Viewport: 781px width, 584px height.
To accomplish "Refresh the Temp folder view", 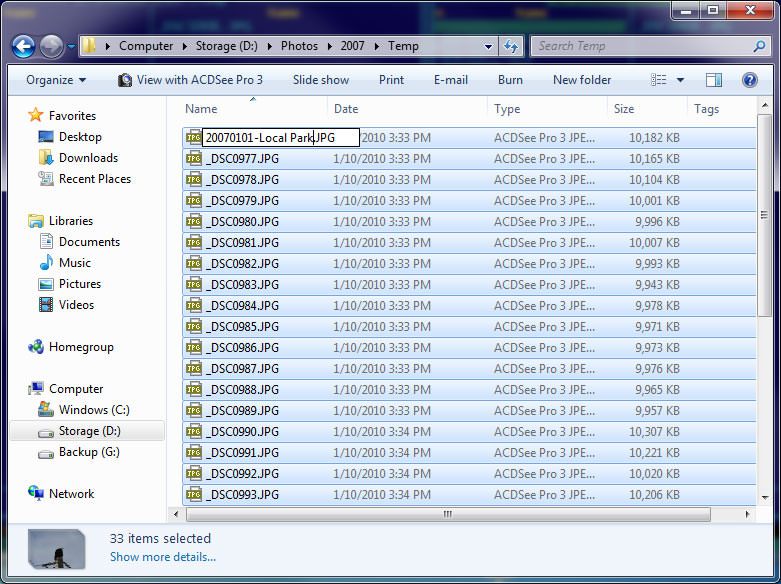I will (x=511, y=46).
